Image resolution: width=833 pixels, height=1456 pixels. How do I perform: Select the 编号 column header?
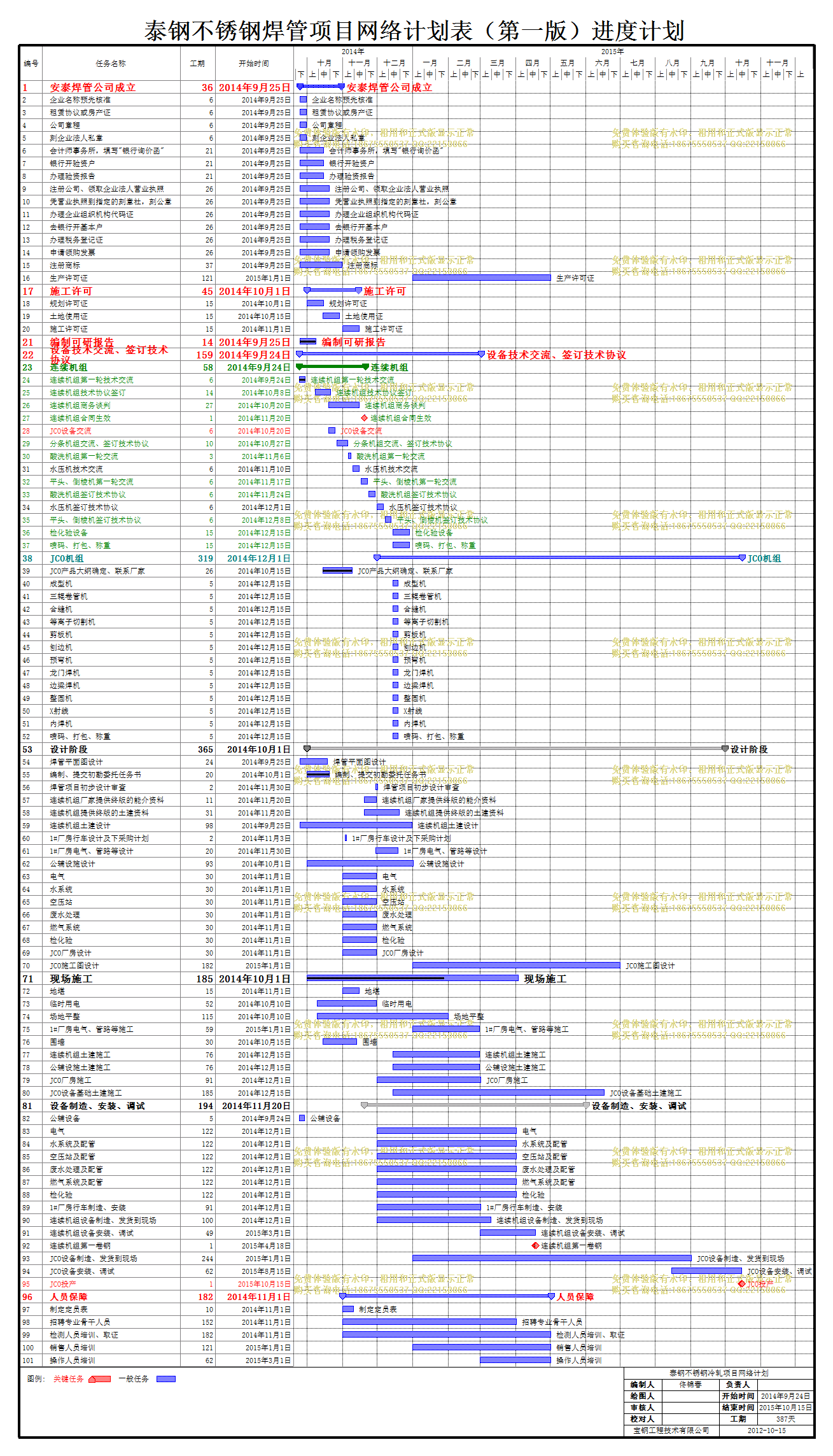click(x=31, y=64)
